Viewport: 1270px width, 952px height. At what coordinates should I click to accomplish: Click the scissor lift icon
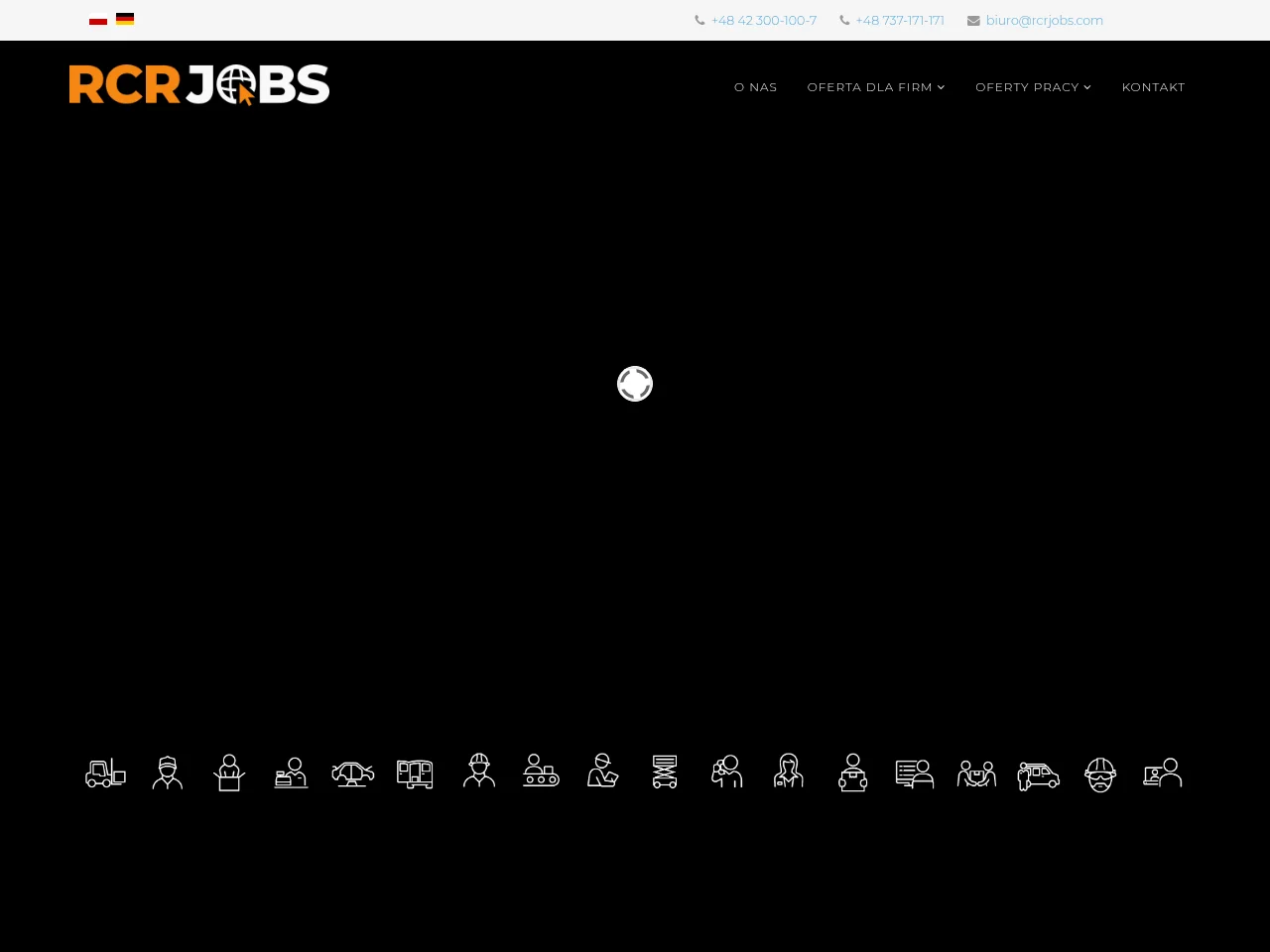(x=665, y=772)
